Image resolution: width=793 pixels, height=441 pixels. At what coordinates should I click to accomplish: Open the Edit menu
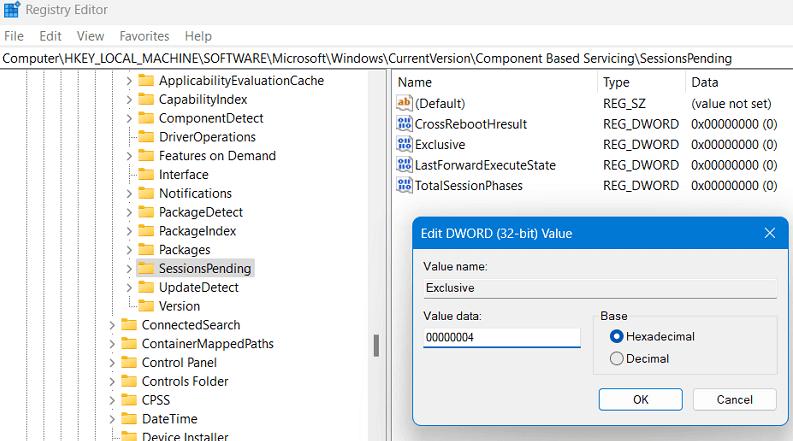click(50, 36)
